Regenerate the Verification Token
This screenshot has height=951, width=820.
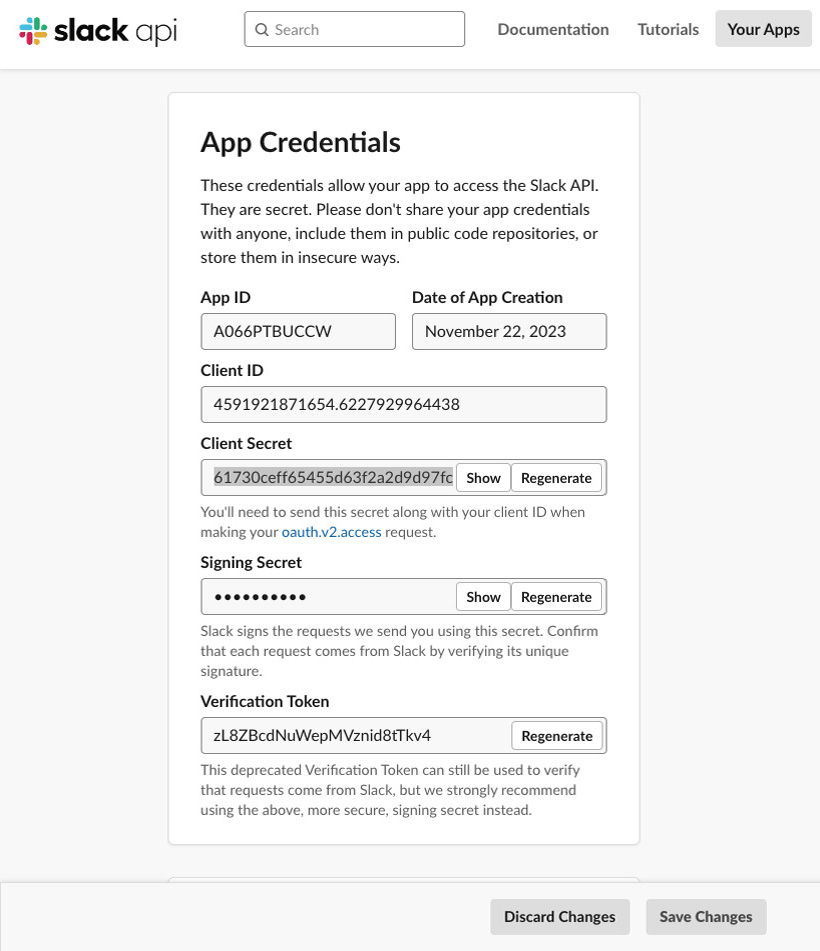pos(557,736)
